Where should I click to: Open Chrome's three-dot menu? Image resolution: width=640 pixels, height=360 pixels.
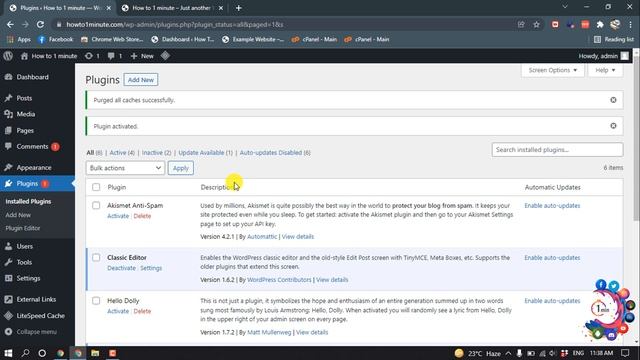tap(631, 24)
